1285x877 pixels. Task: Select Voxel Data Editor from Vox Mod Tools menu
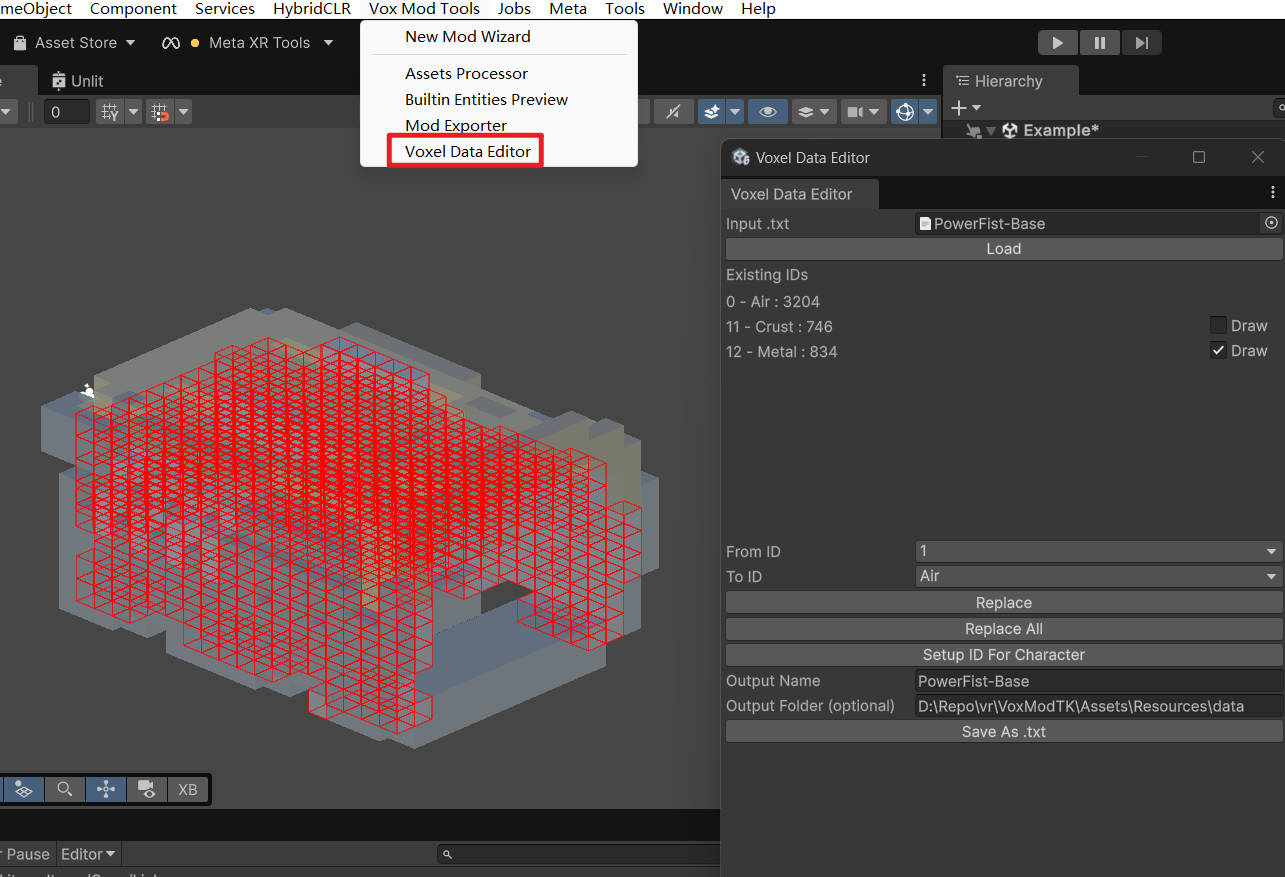click(x=466, y=151)
